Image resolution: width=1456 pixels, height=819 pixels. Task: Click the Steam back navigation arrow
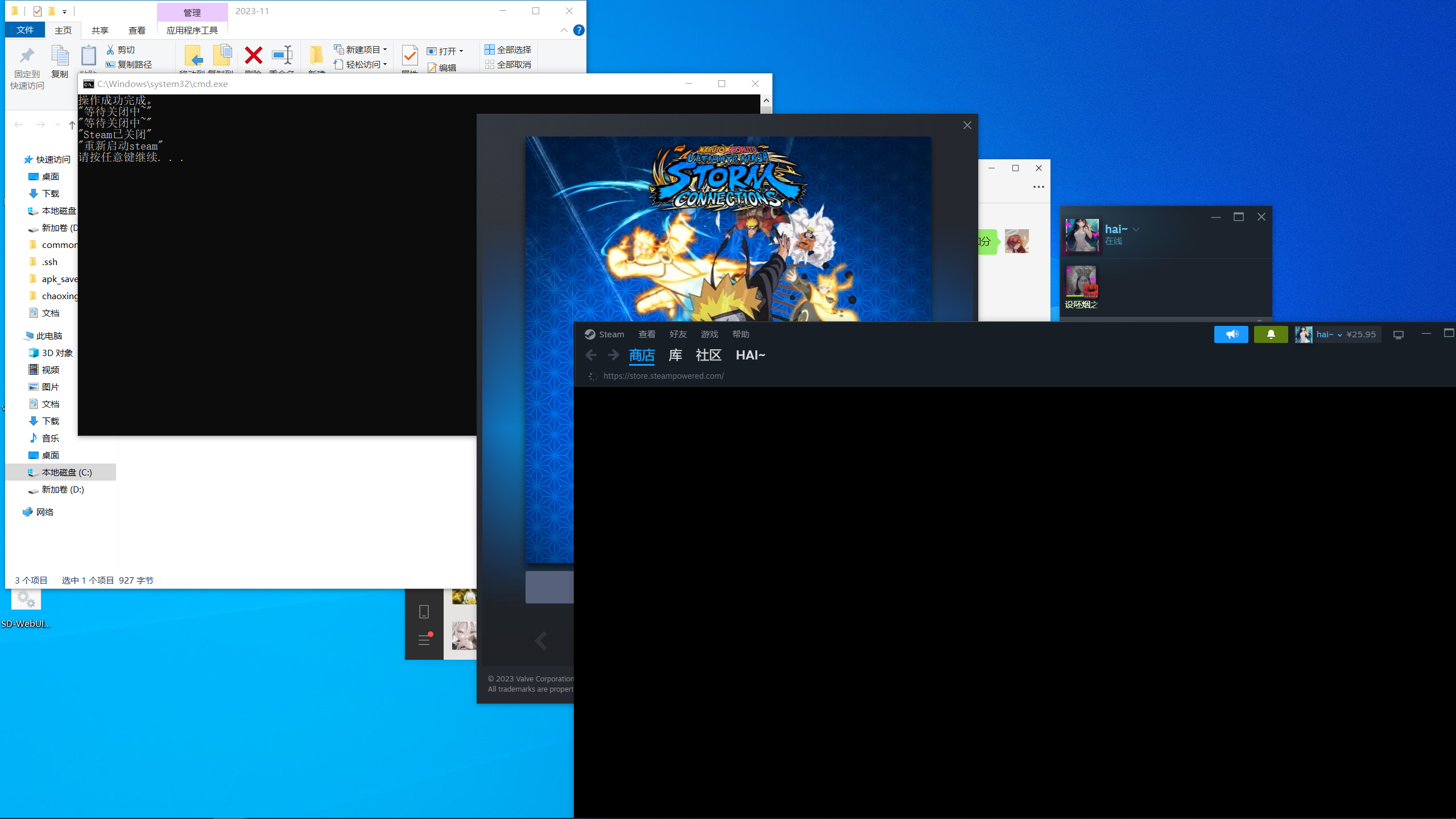tap(591, 355)
